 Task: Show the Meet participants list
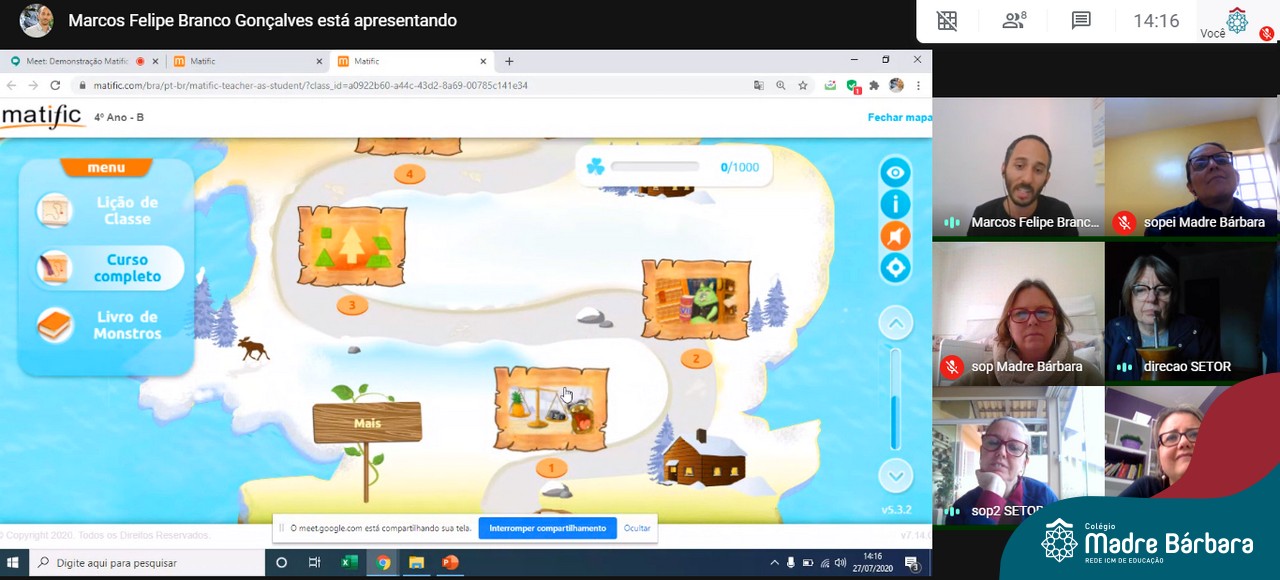(1014, 21)
